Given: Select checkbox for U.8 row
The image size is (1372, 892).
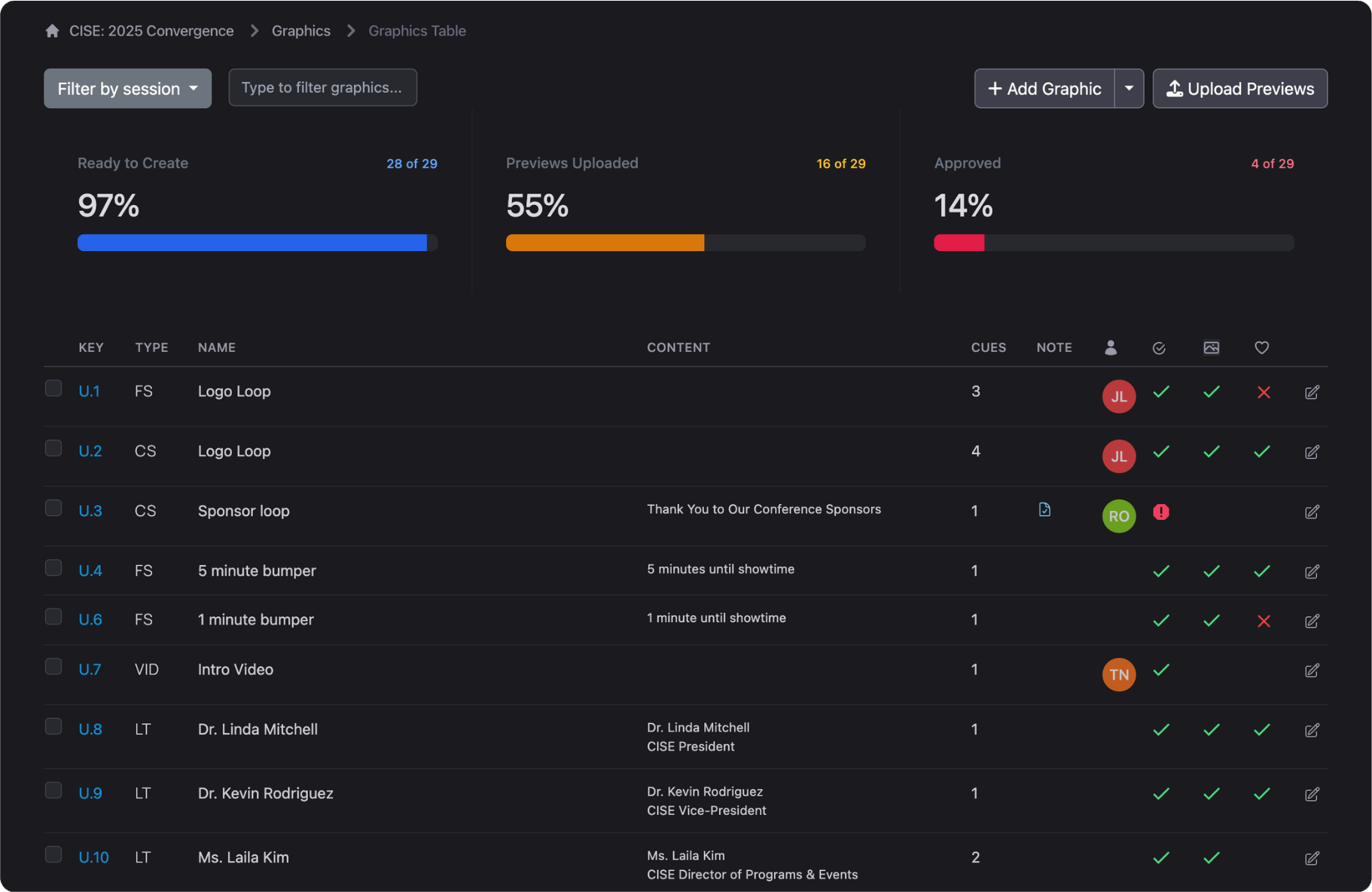Looking at the screenshot, I should coord(53,726).
